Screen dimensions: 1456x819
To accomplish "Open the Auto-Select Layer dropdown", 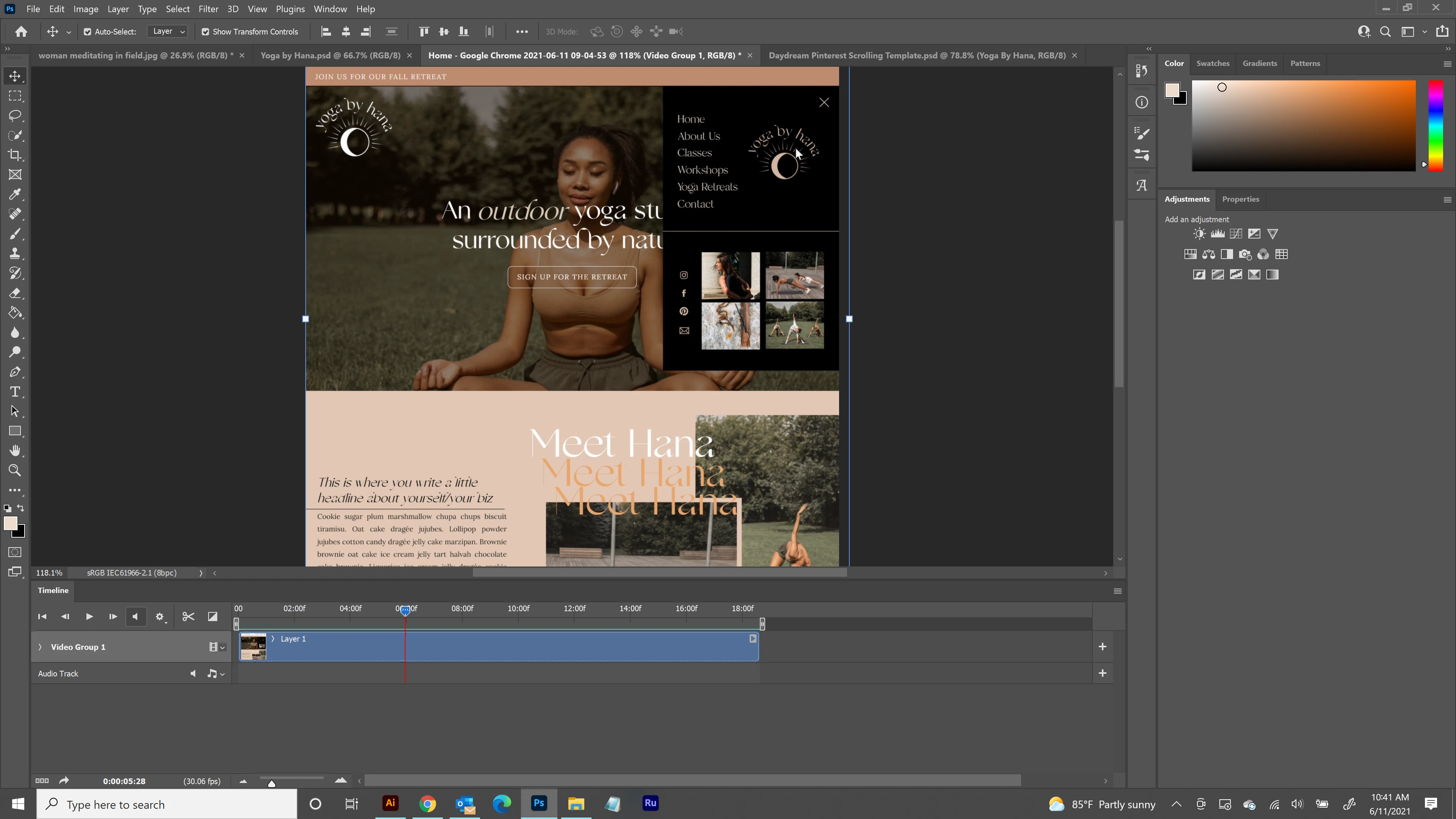I will click(168, 31).
